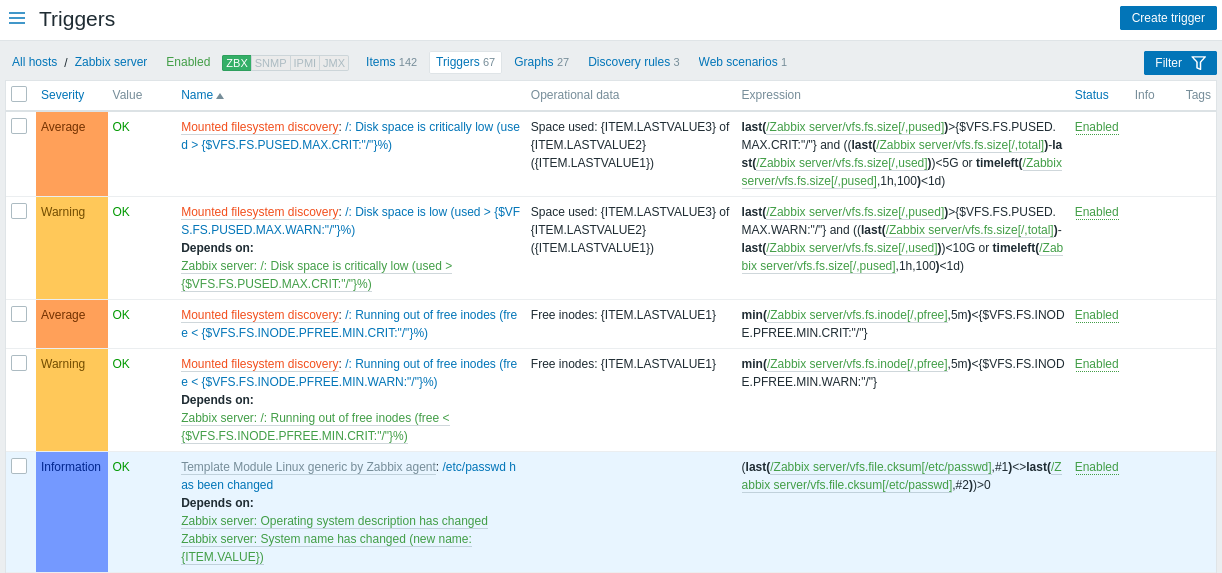
Task: Click the SNMP availability badge
Action: coord(270,63)
